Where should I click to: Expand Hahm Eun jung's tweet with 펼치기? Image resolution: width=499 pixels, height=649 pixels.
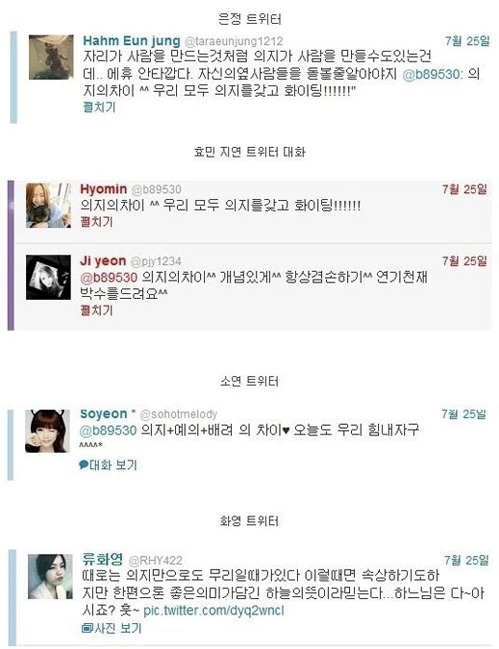[x=99, y=107]
